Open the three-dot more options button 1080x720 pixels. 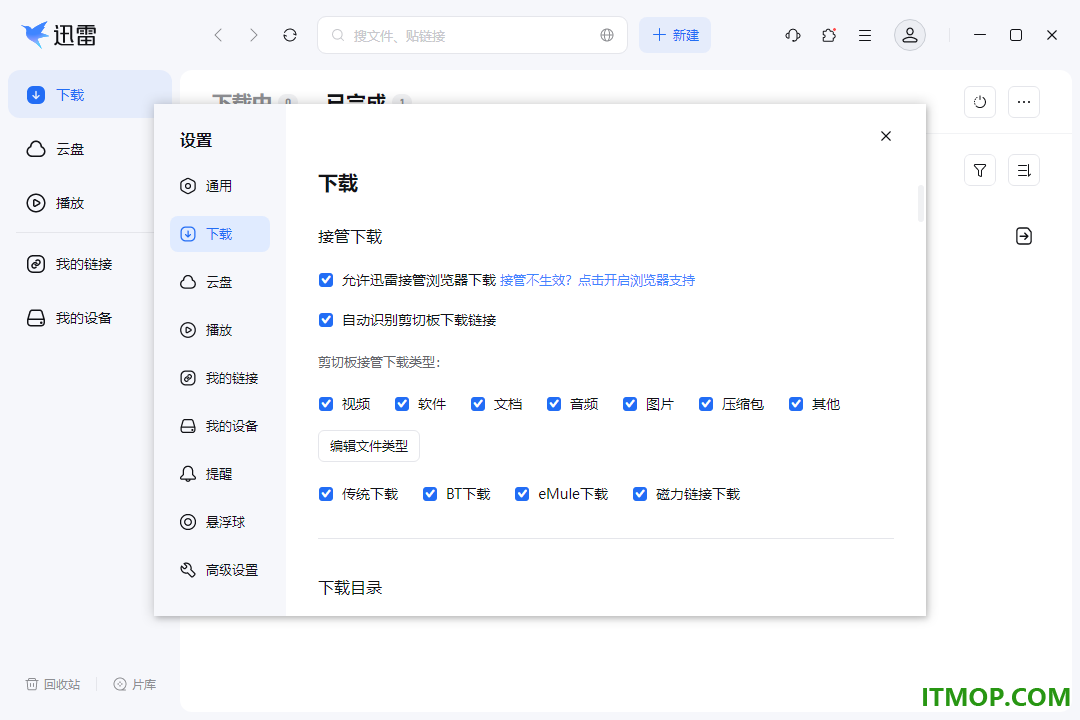pyautogui.click(x=1024, y=102)
